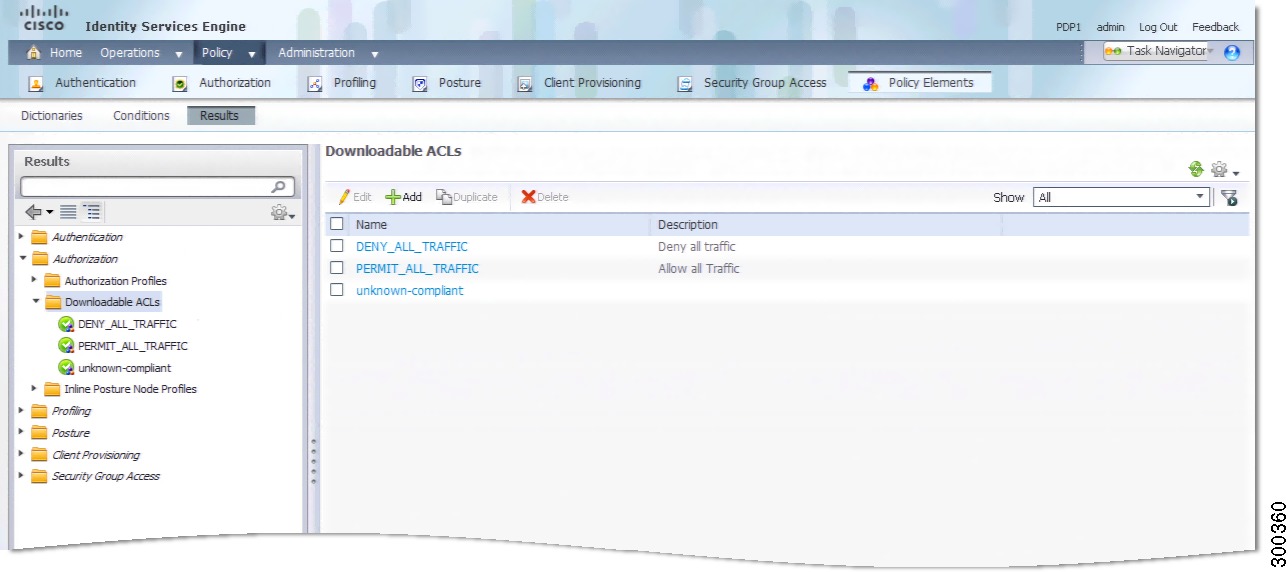Screen dimensions: 1288x572
Task: Open the Client Provisioning icon
Action: pos(525,84)
